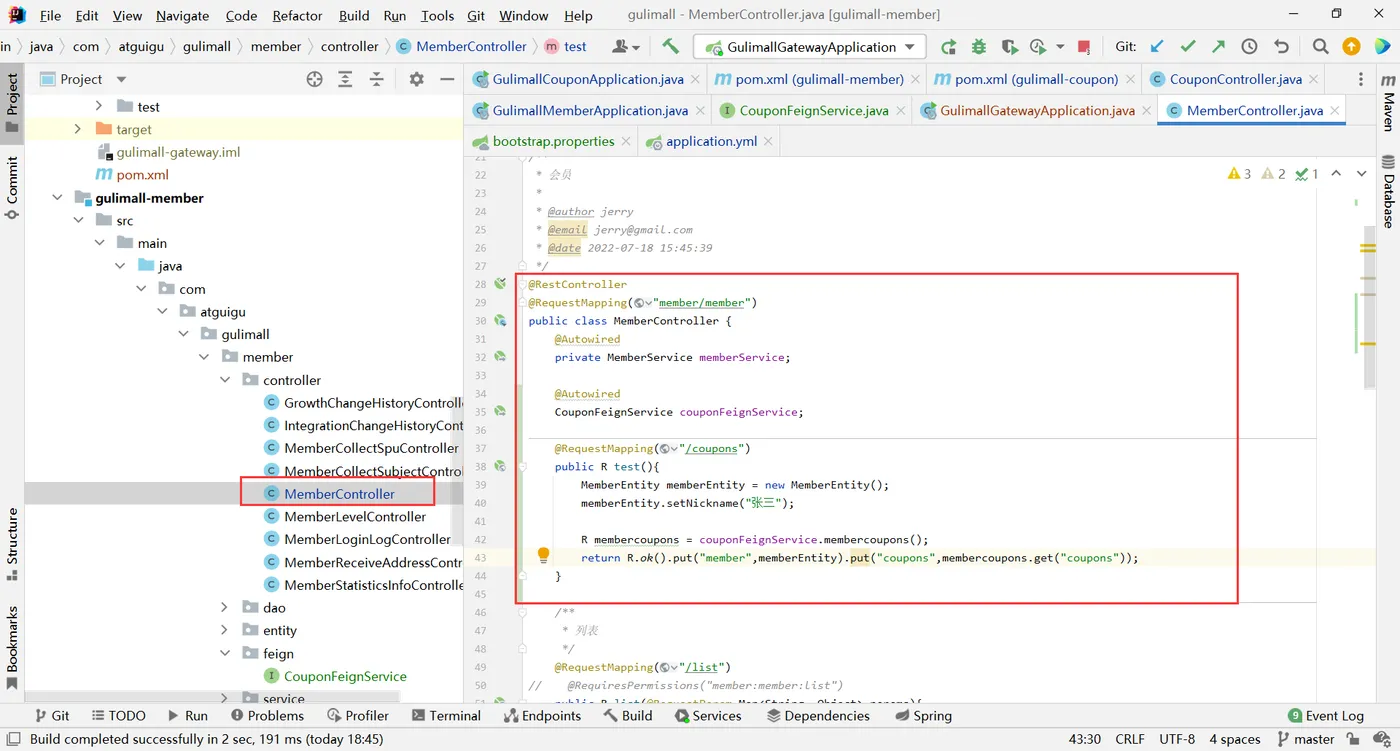Screen dimensions: 1400x751
Task: Click gutter icon next to line 35
Action: pyautogui.click(x=500, y=411)
